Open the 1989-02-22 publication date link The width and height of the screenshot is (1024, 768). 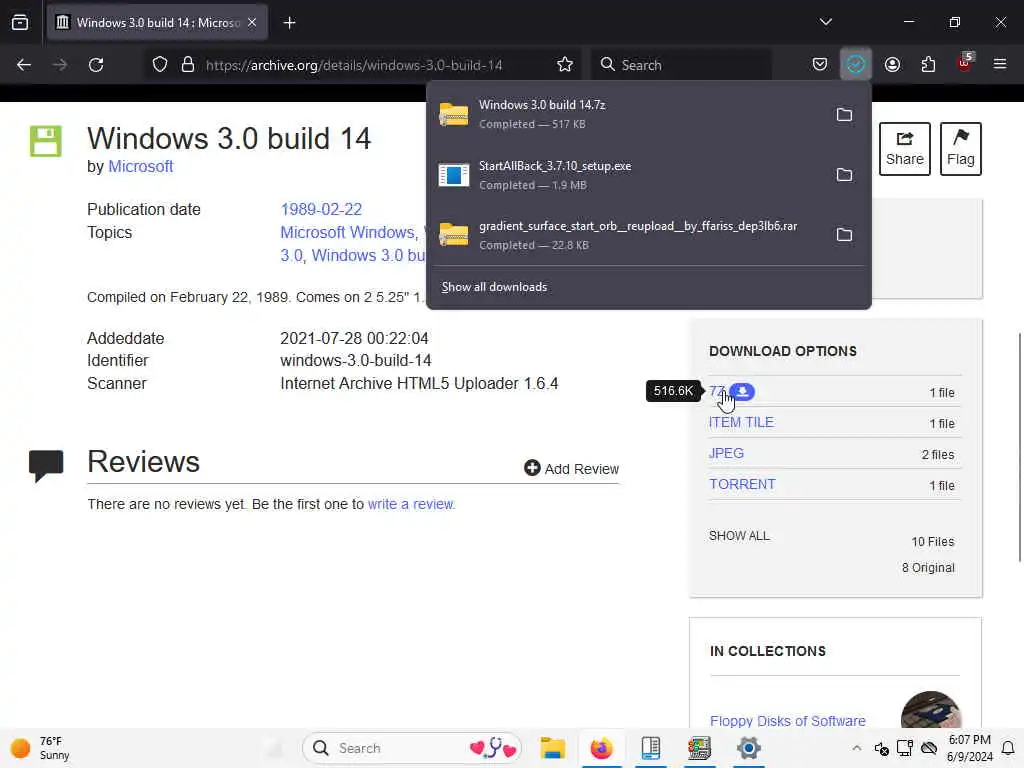[x=321, y=210]
